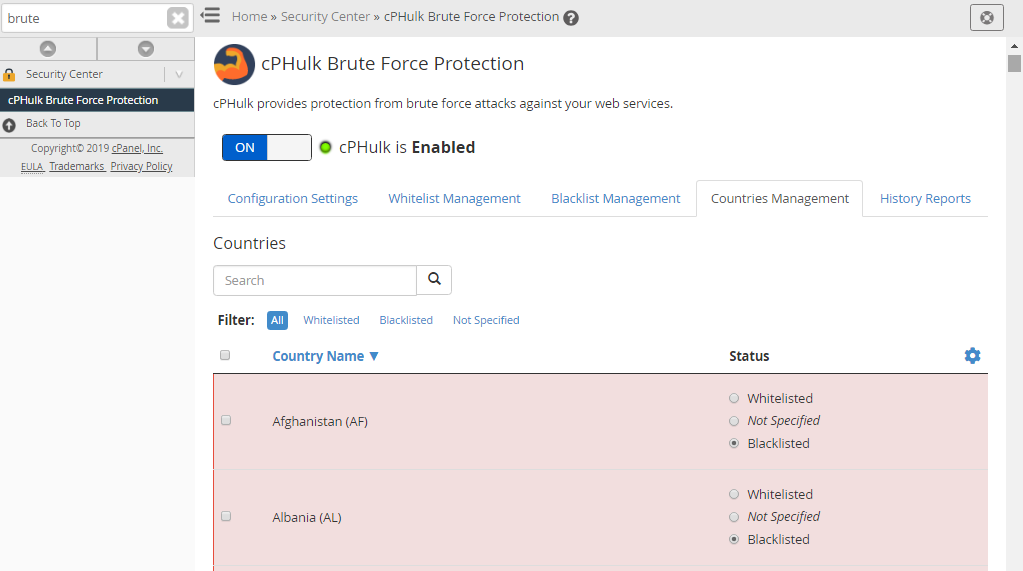The height and width of the screenshot is (571, 1023).
Task: Toggle cPHulk ON/OFF switch
Action: pos(267,147)
